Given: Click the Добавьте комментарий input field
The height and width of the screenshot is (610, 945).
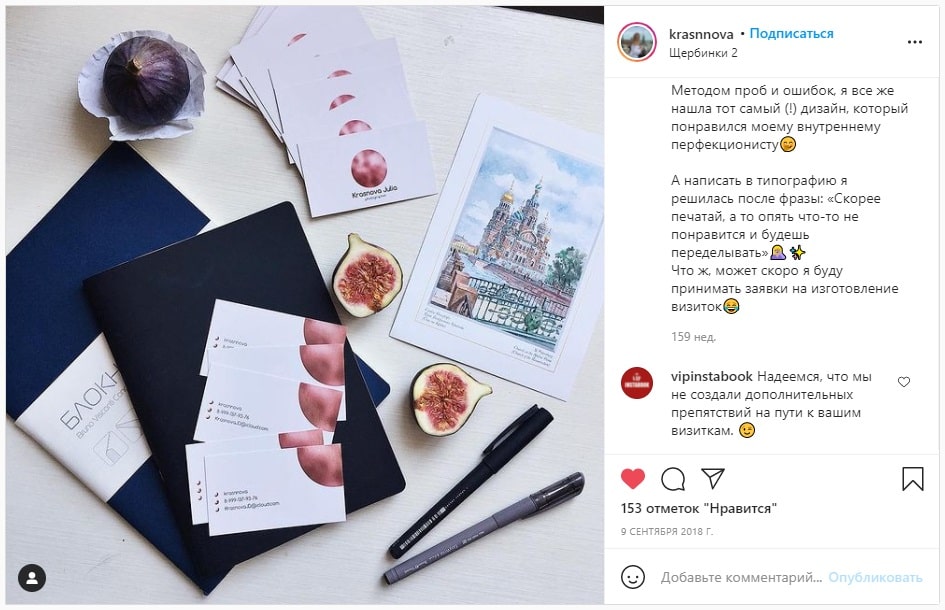Looking at the screenshot, I should 741,577.
